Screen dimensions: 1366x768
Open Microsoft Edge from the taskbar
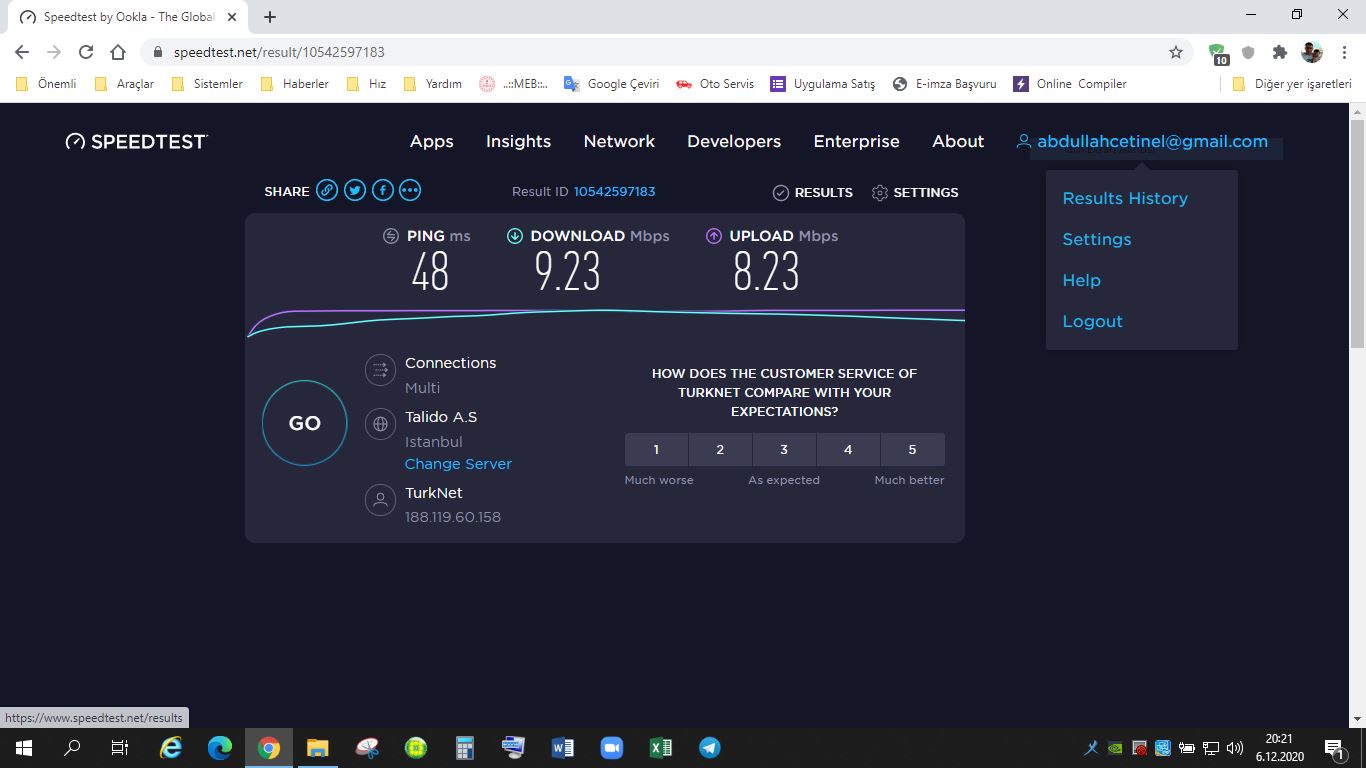220,747
